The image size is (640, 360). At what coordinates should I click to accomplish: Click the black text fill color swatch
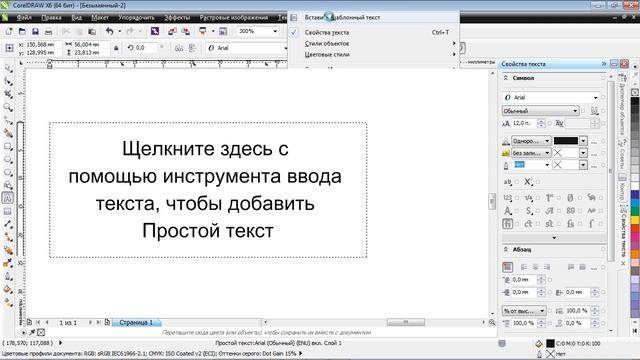[x=566, y=141]
